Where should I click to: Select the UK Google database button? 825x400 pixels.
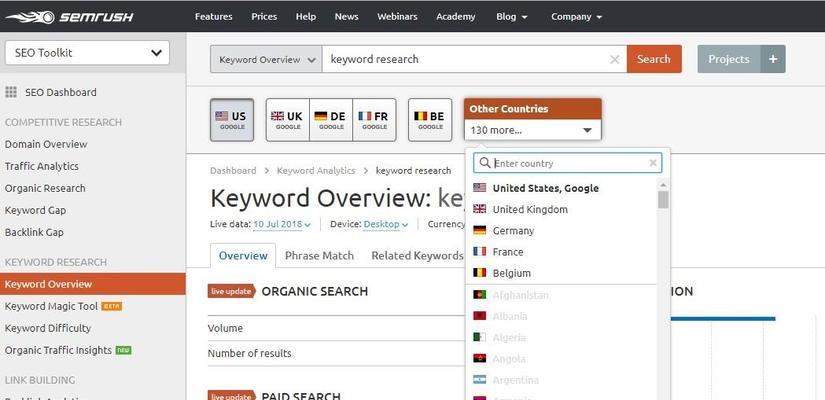point(287,120)
